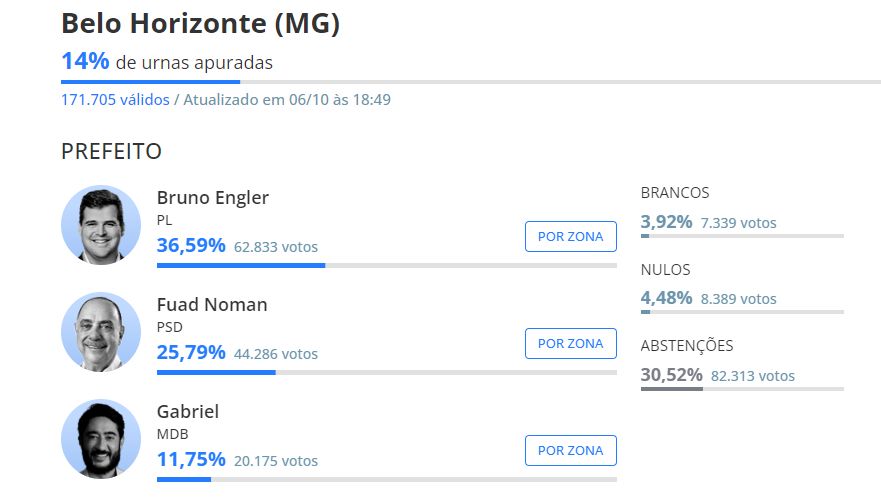Select the Bruno Engler candidate name

click(x=213, y=197)
